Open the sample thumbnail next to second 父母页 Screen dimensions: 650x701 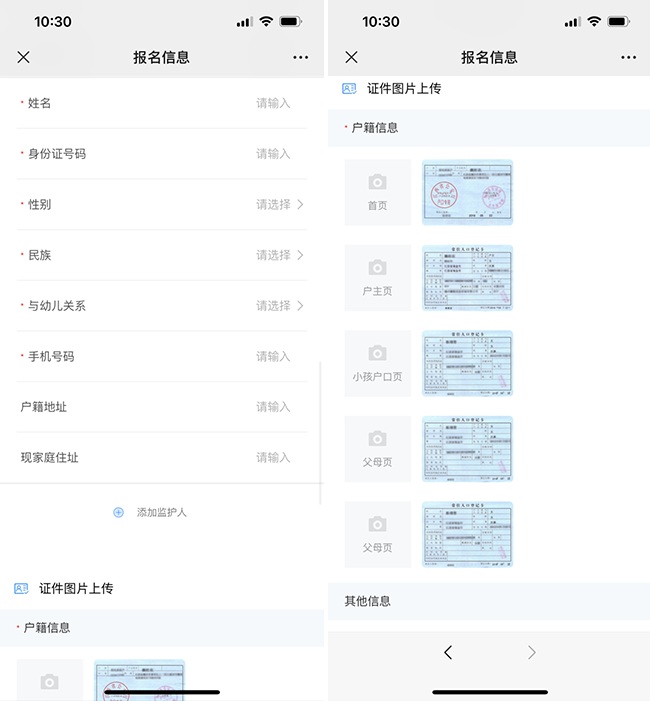(x=468, y=534)
